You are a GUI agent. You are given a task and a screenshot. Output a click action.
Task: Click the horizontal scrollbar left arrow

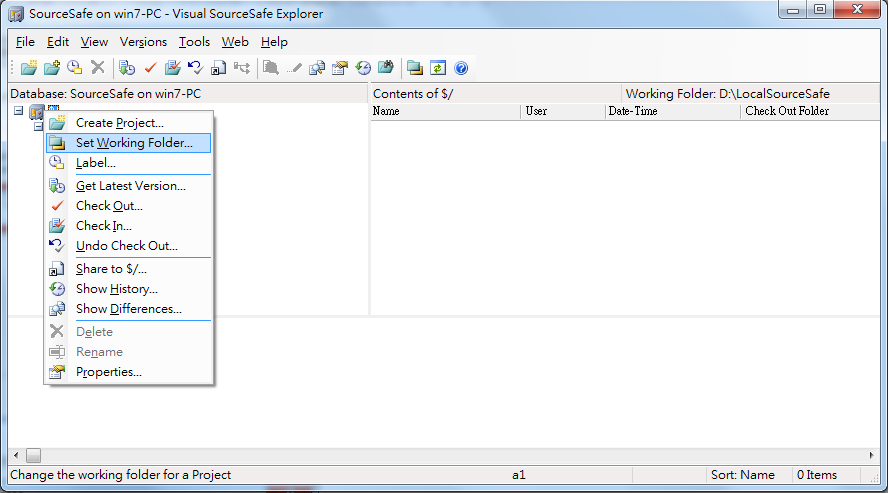15,455
